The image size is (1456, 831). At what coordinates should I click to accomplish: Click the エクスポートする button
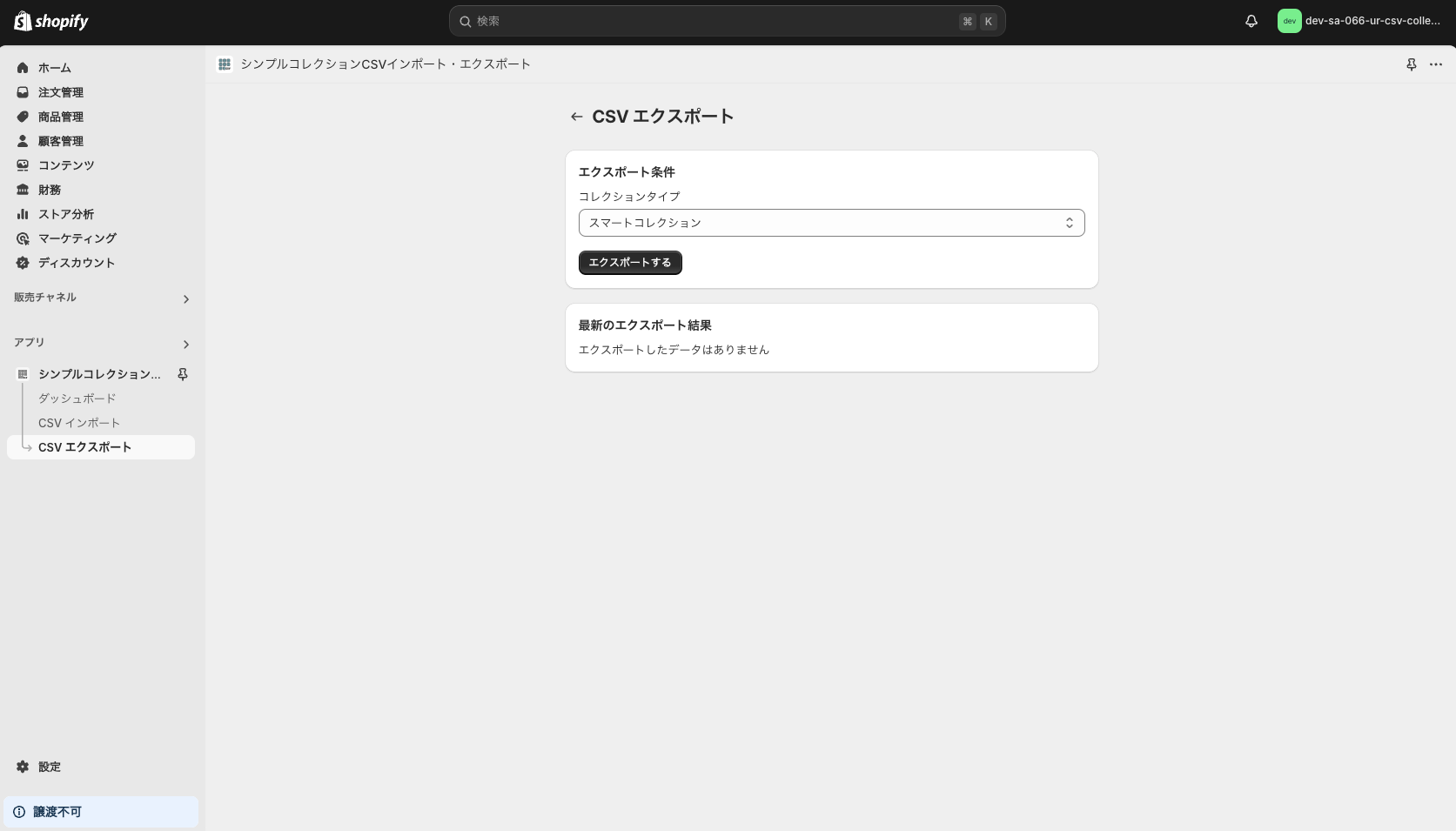tap(630, 263)
